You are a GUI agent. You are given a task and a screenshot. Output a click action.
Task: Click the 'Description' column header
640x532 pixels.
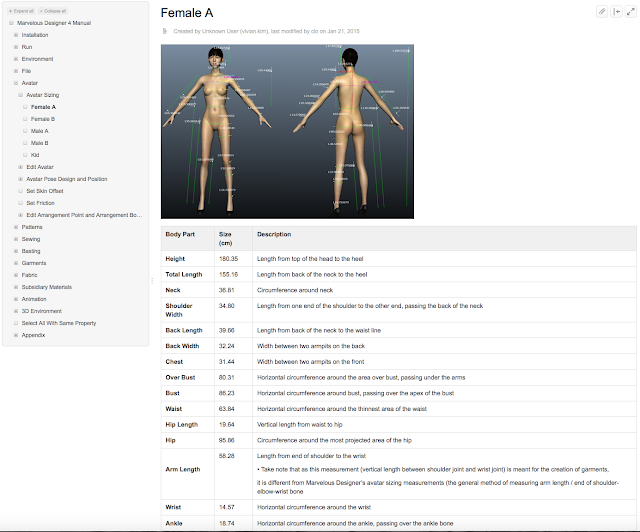click(274, 234)
